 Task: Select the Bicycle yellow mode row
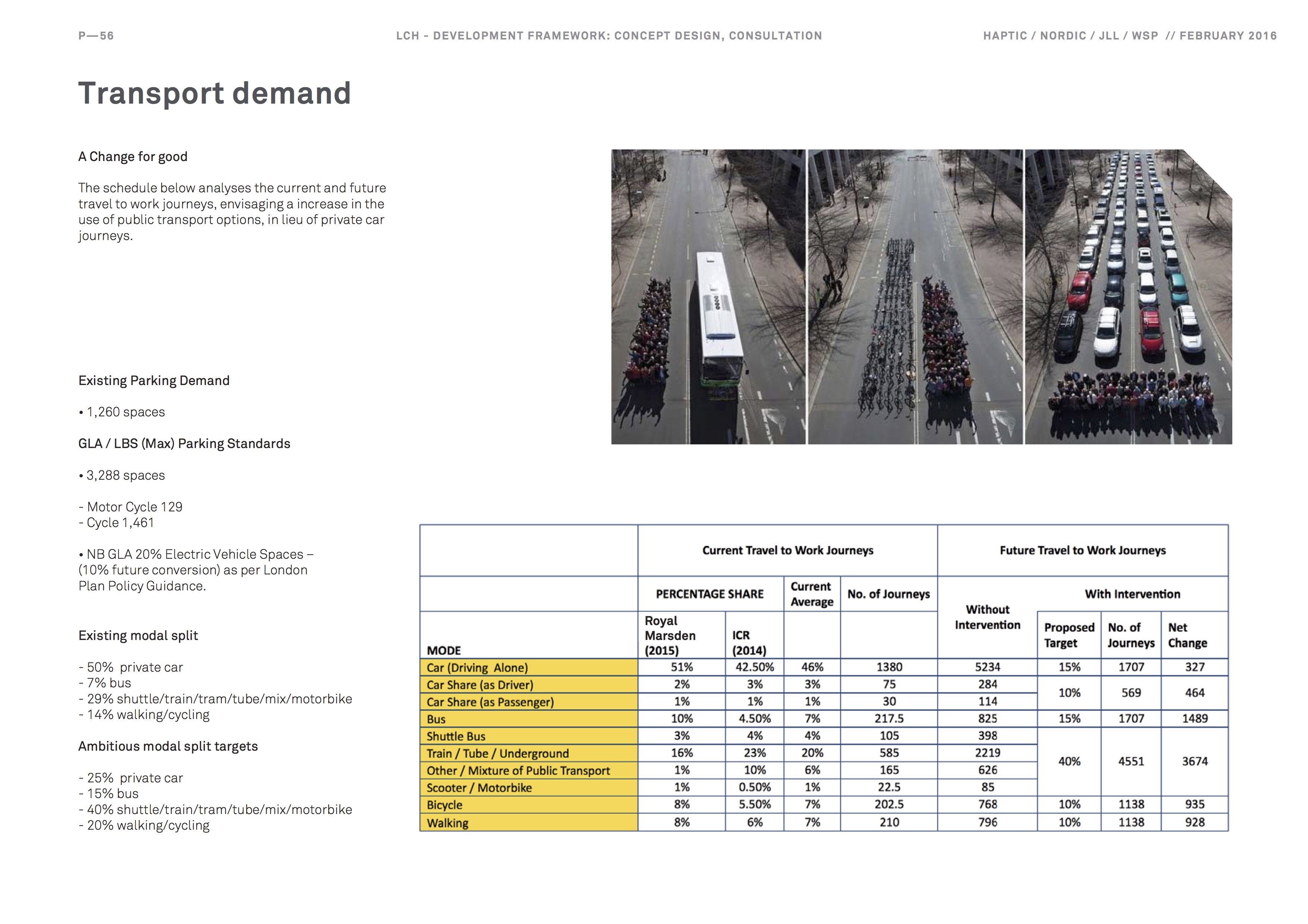[x=528, y=805]
